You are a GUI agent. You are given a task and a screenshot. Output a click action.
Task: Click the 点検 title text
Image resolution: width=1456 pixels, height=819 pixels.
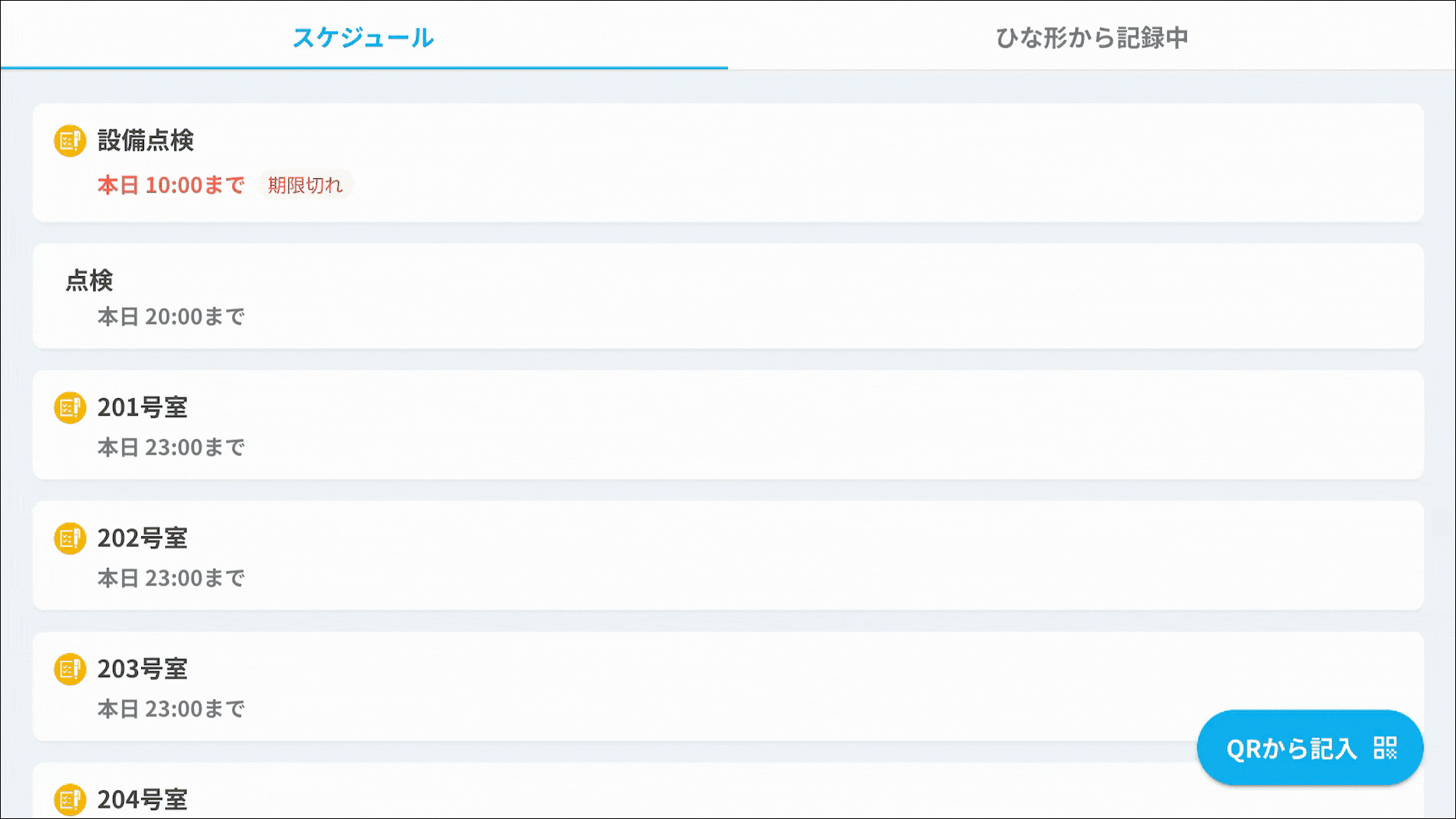89,281
